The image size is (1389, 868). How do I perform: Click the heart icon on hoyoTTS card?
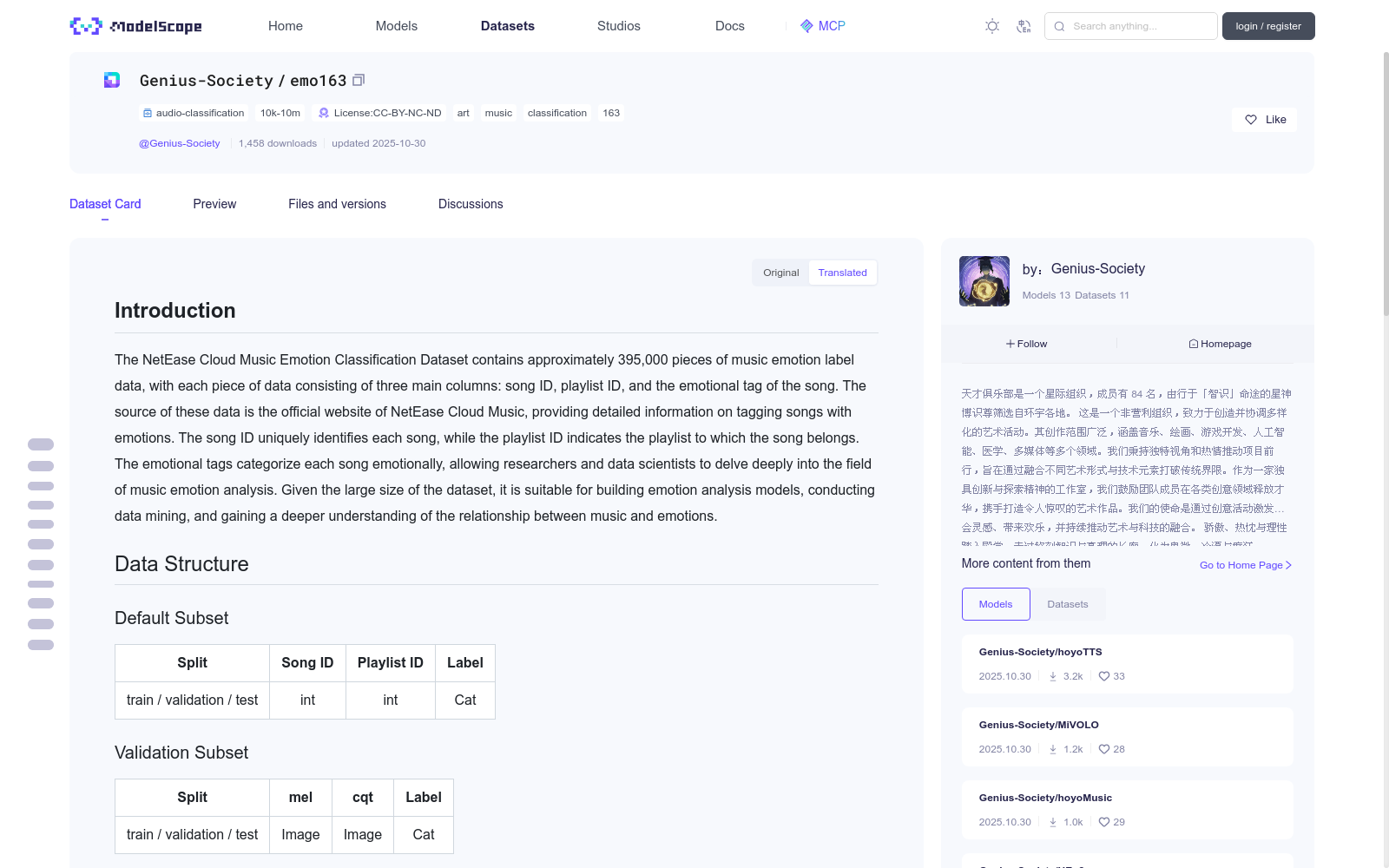(x=1104, y=676)
